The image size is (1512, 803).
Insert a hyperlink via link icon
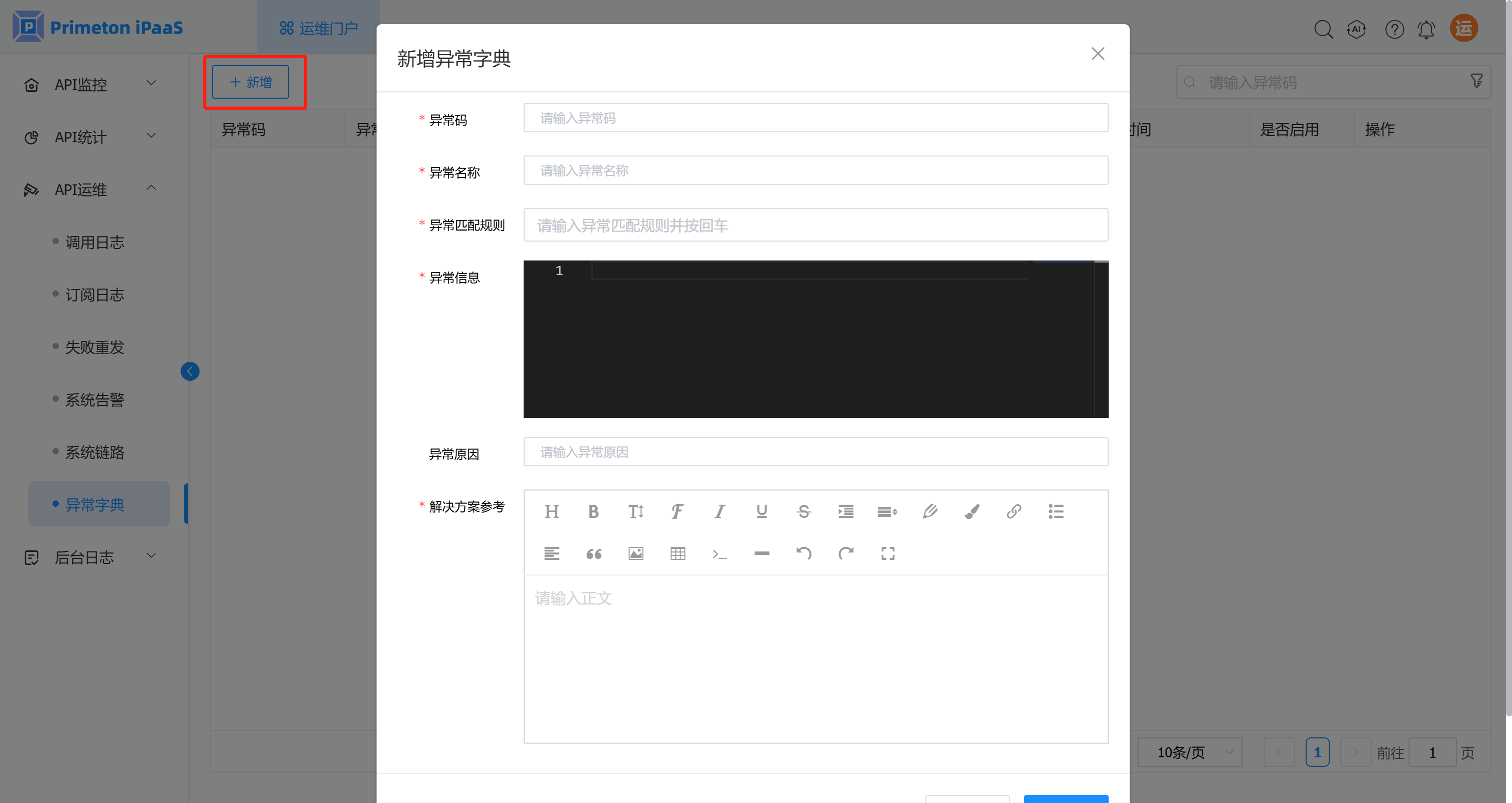(1014, 512)
